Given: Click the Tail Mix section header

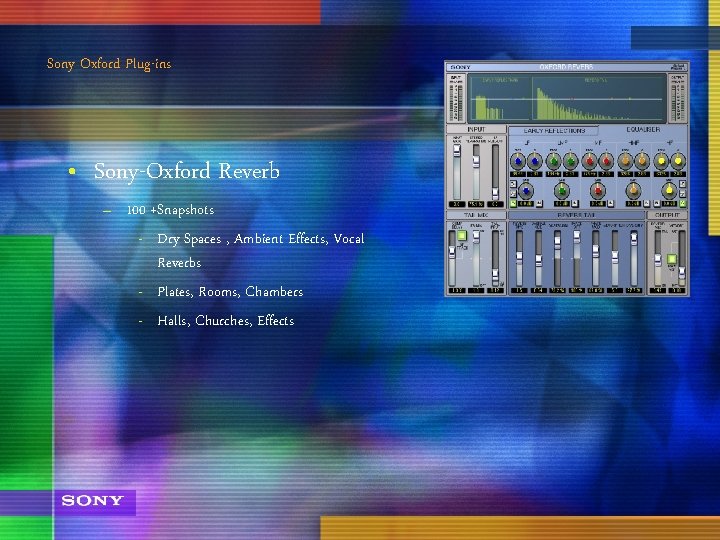Looking at the screenshot, I should pyautogui.click(x=476, y=215).
